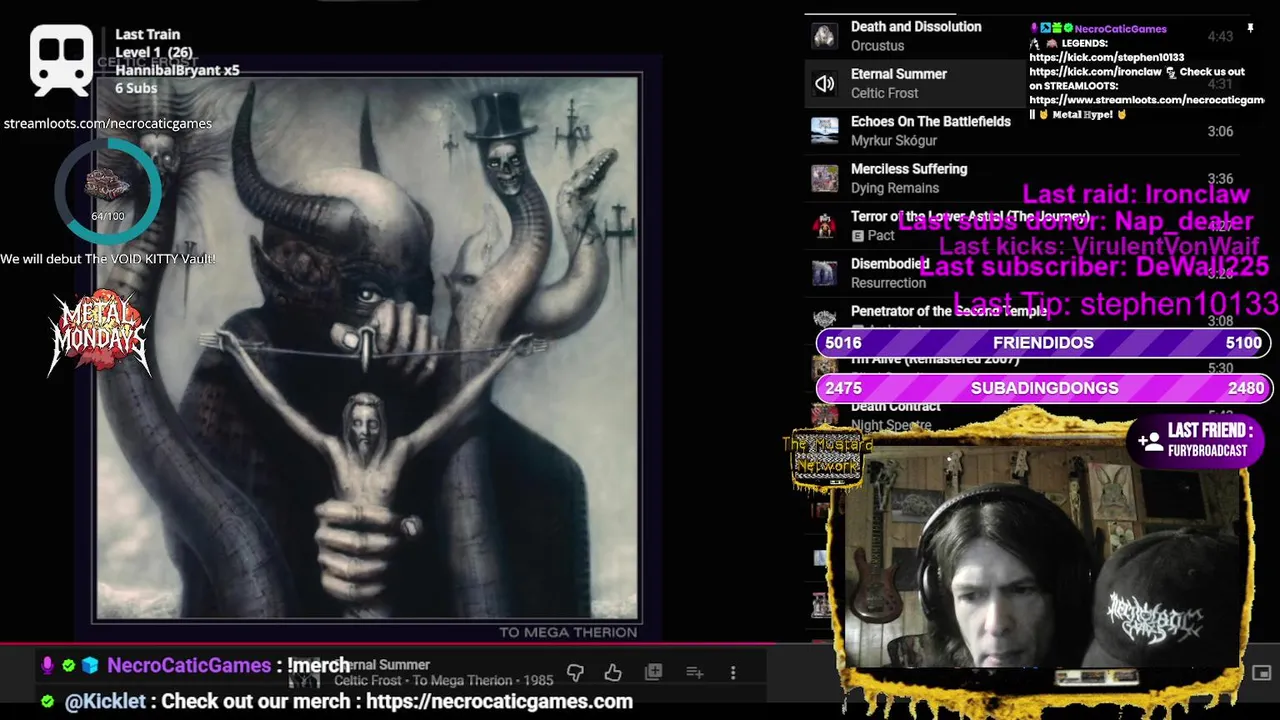Open artist Resurrection
The width and height of the screenshot is (1280, 720).
[888, 283]
